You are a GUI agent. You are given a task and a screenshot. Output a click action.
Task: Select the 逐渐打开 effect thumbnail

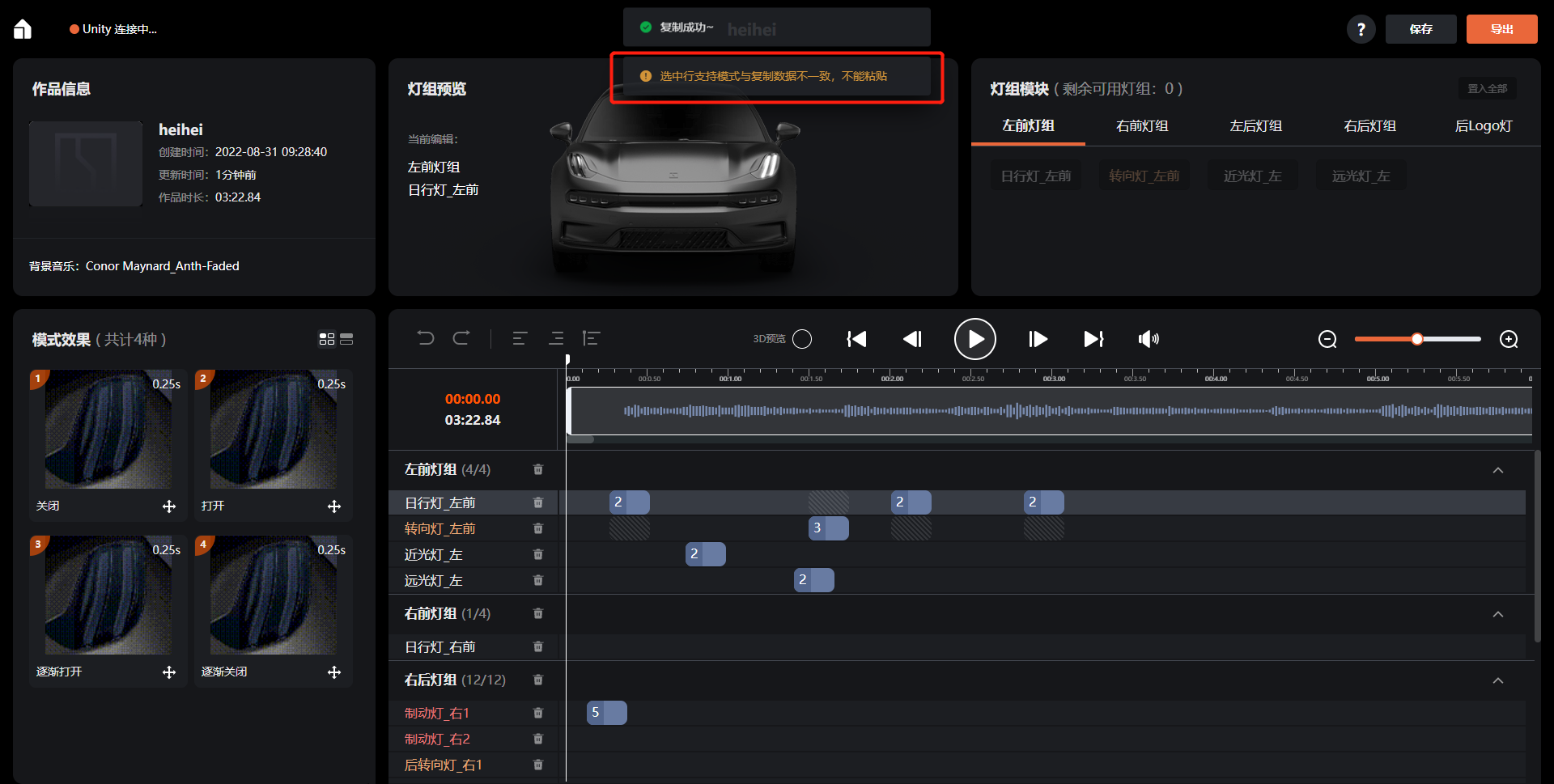108,595
